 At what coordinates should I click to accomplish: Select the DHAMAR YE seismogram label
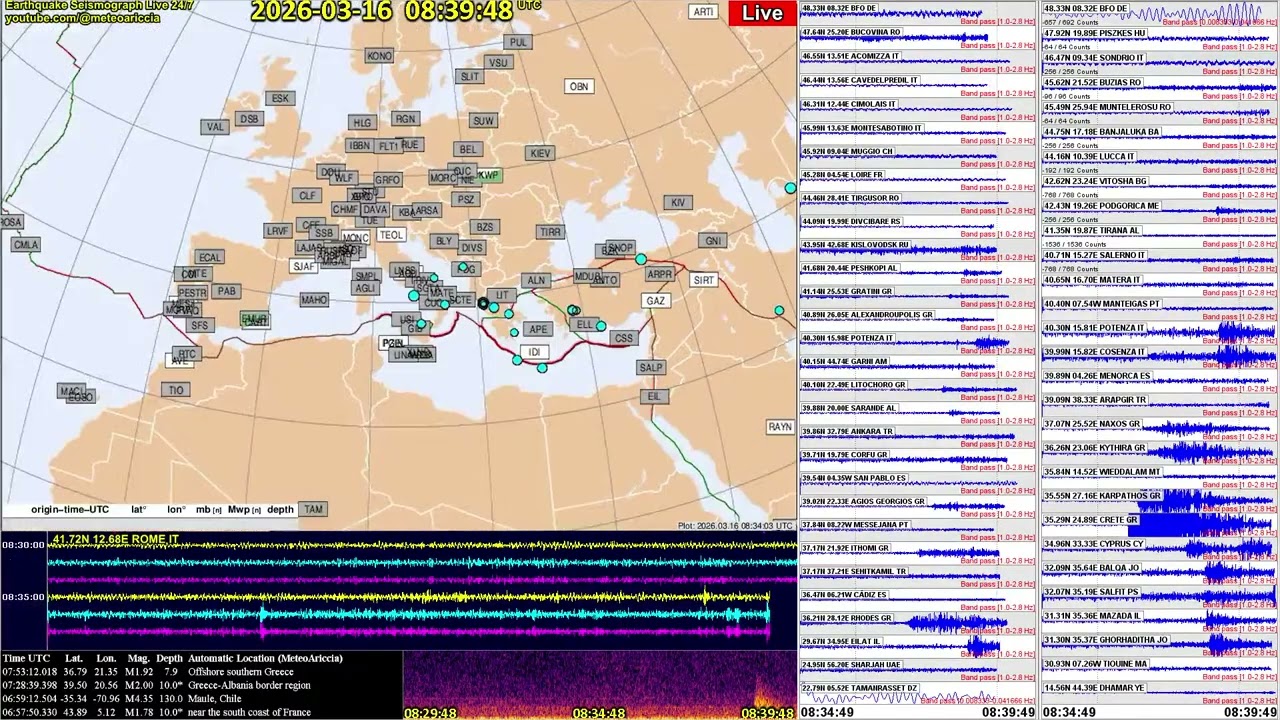click(x=1094, y=688)
